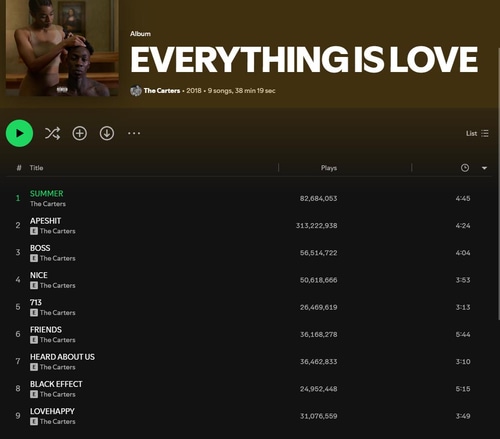
Task: Add album to Your Library
Action: point(80,133)
